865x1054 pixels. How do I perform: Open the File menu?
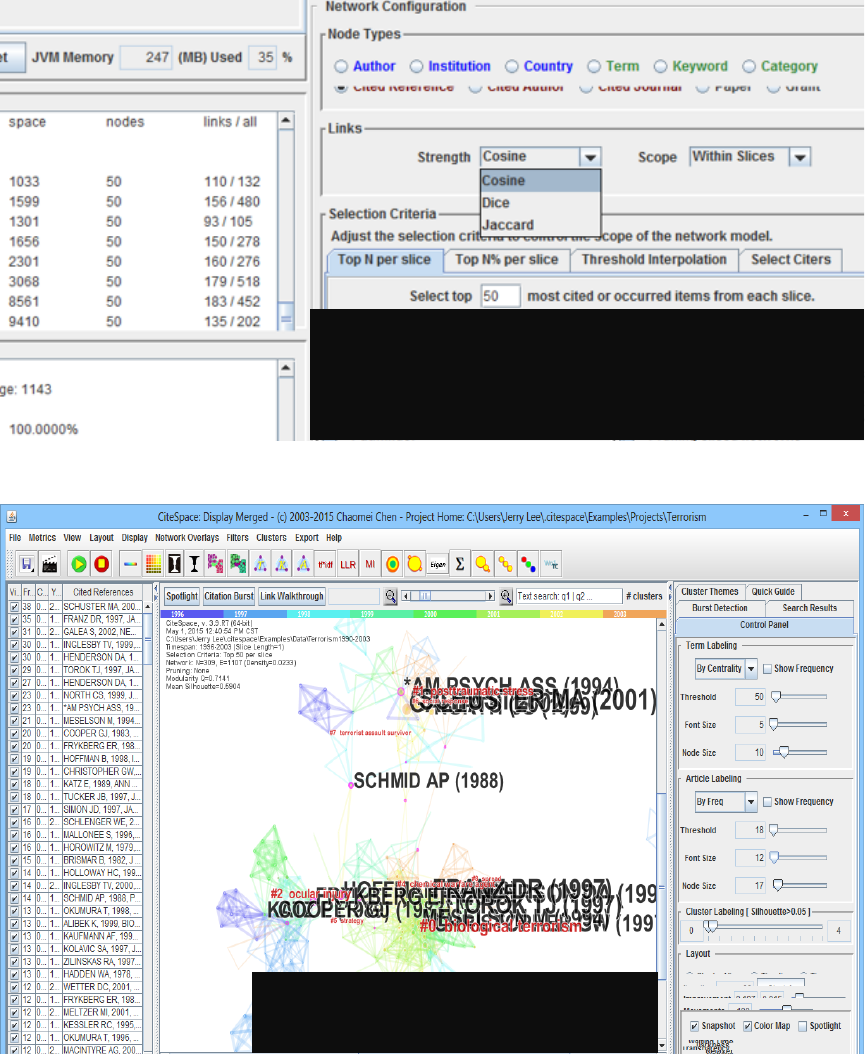(15, 538)
